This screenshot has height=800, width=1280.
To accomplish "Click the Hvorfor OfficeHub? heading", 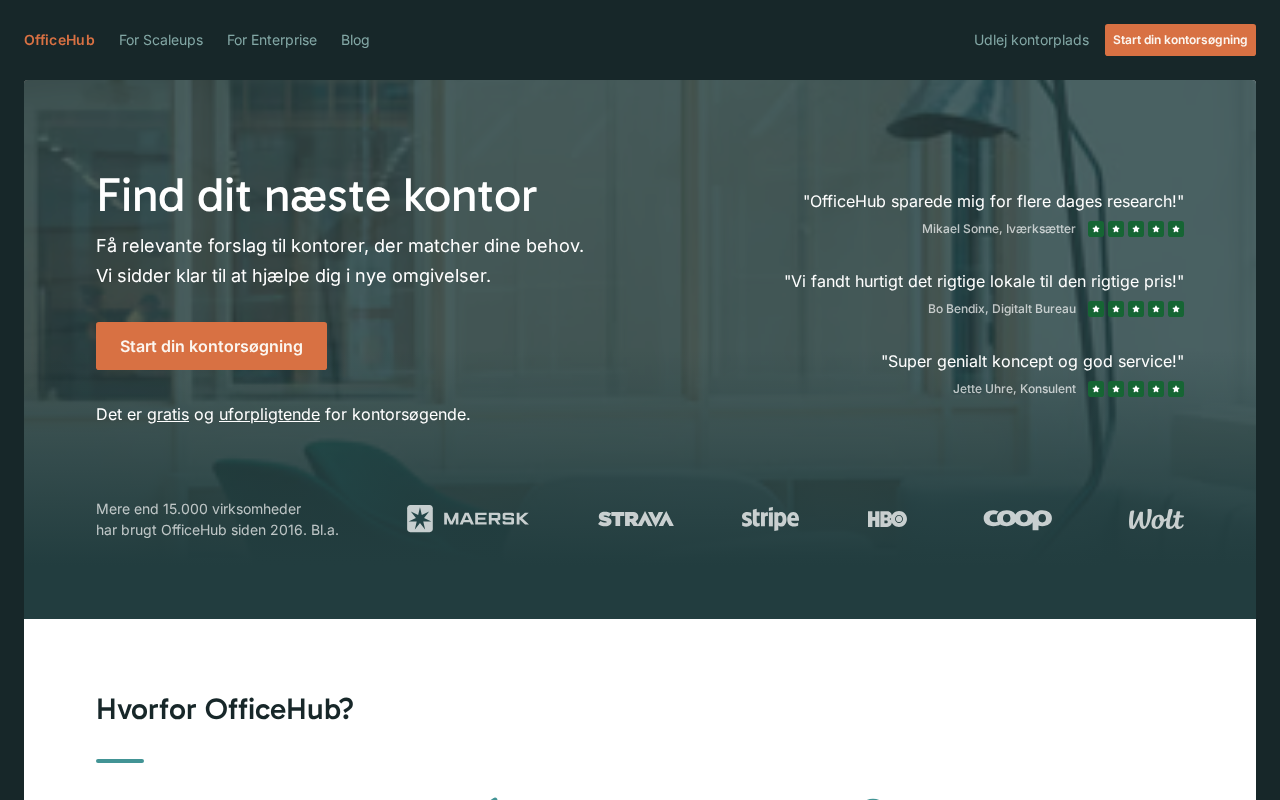I will [x=225, y=709].
